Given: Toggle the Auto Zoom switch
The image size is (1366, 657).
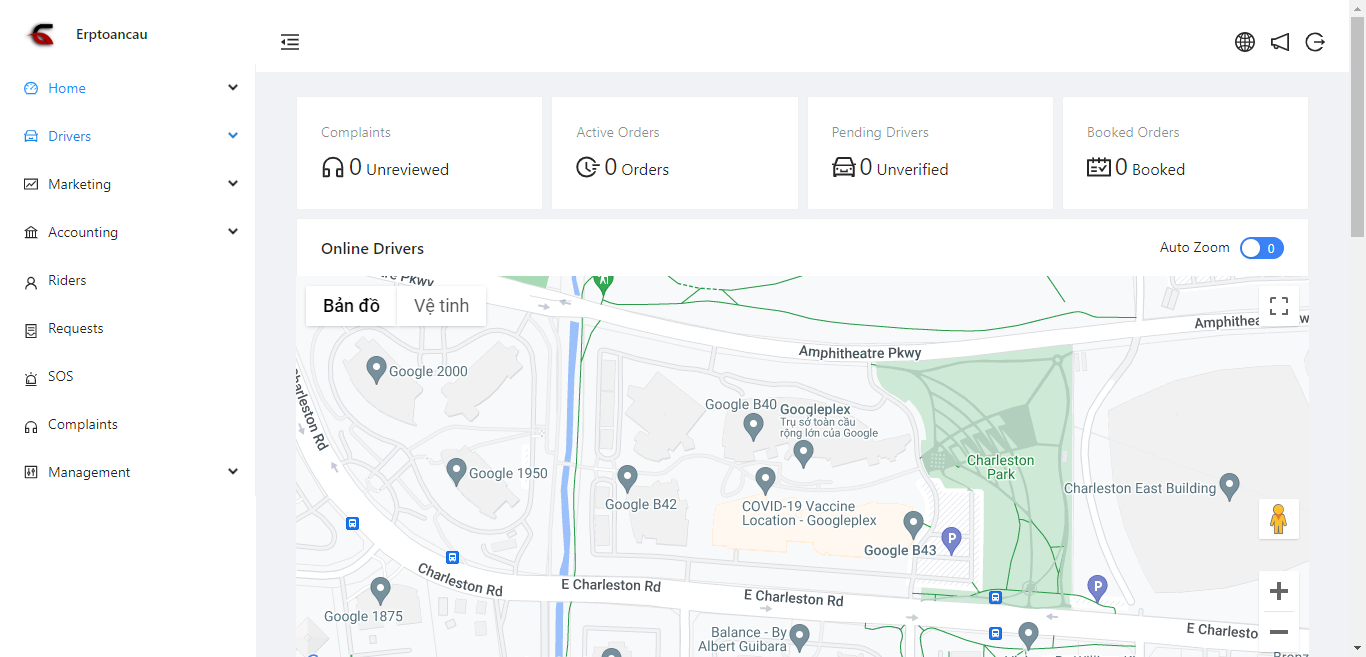Looking at the screenshot, I should coord(1261,248).
